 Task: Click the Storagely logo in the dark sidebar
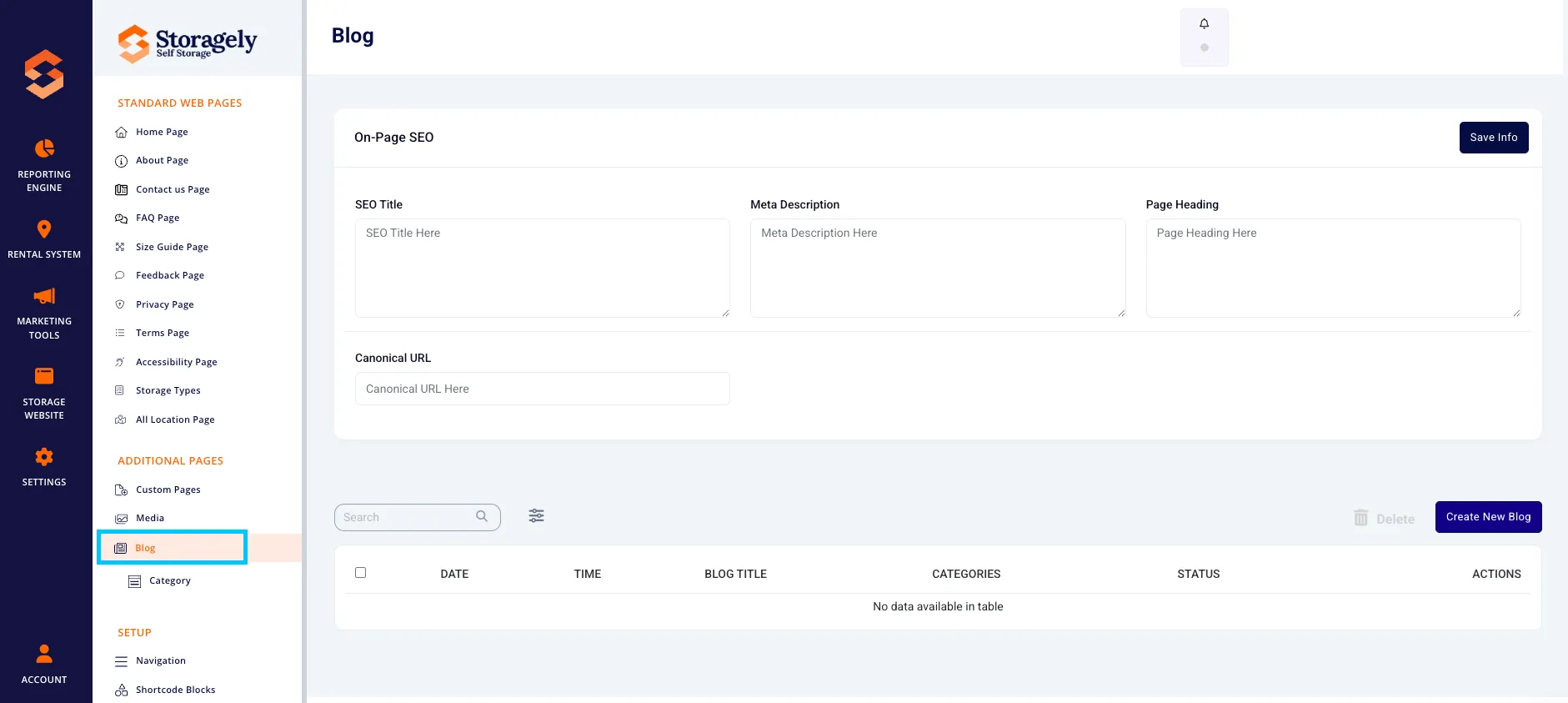click(x=44, y=74)
